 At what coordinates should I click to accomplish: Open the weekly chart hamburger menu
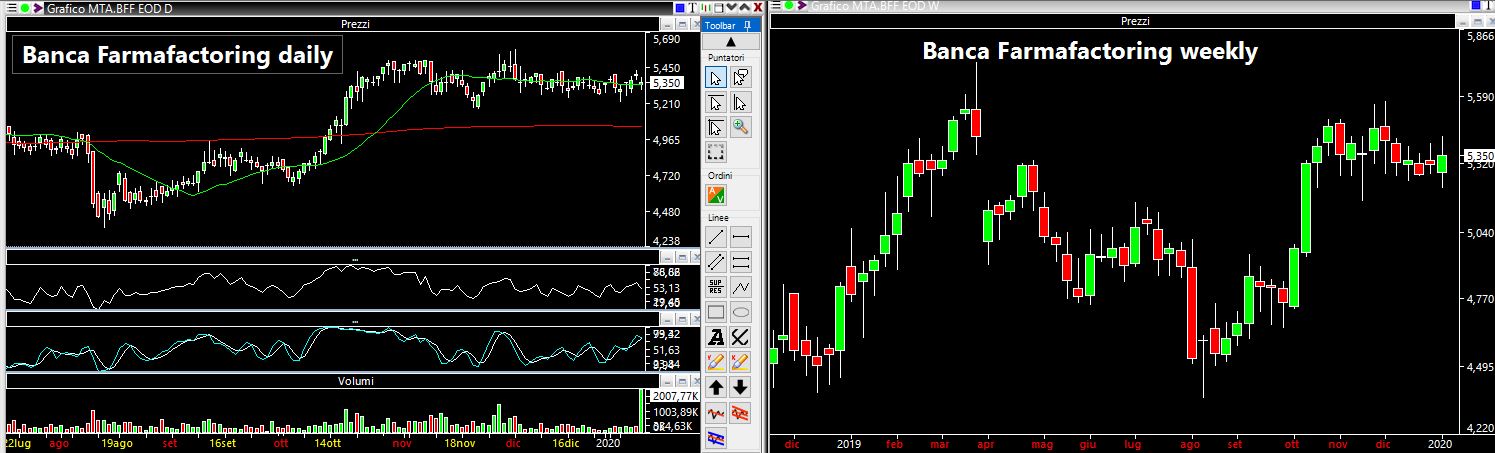tap(777, 6)
